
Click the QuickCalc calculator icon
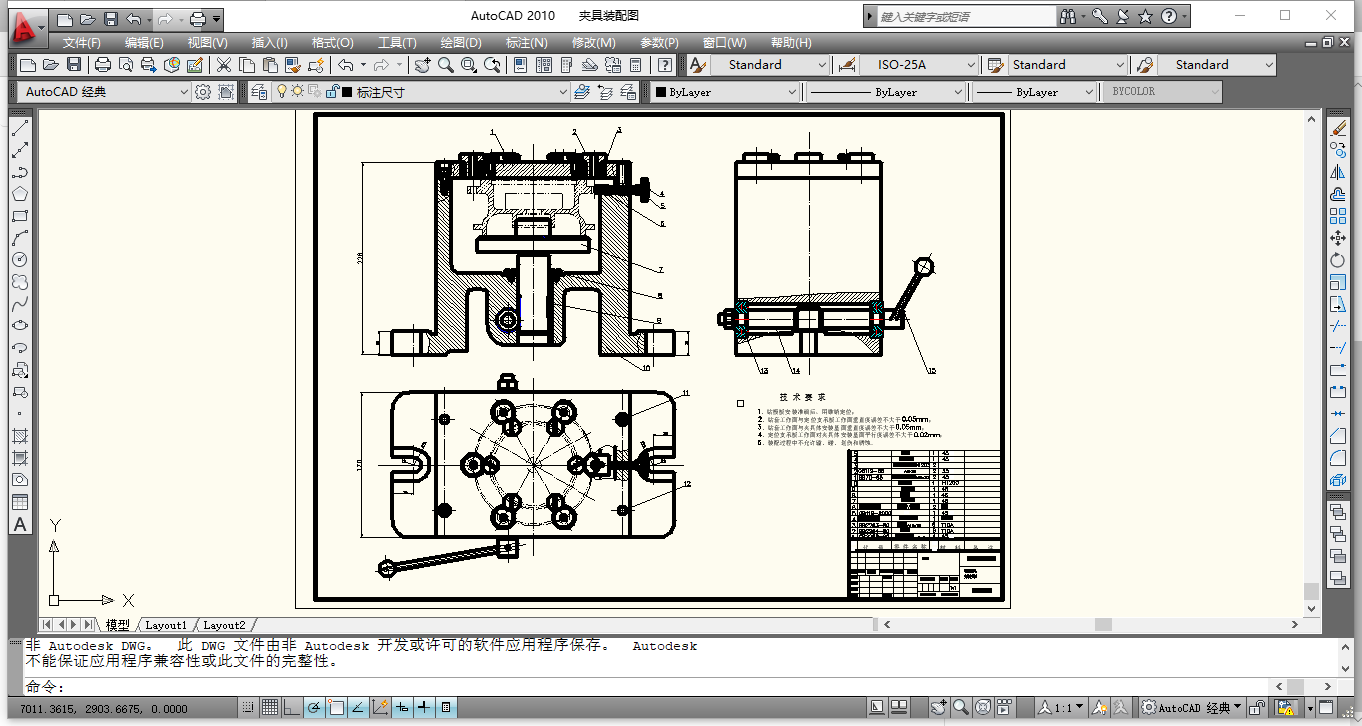coord(635,65)
